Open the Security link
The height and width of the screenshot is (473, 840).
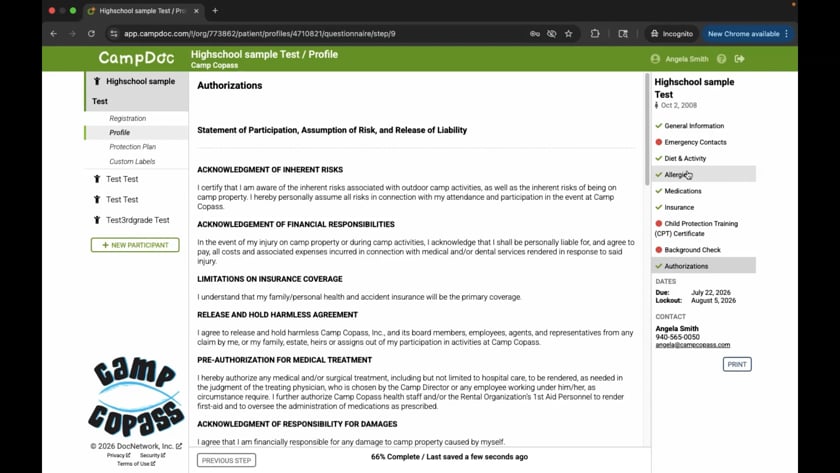[153, 455]
